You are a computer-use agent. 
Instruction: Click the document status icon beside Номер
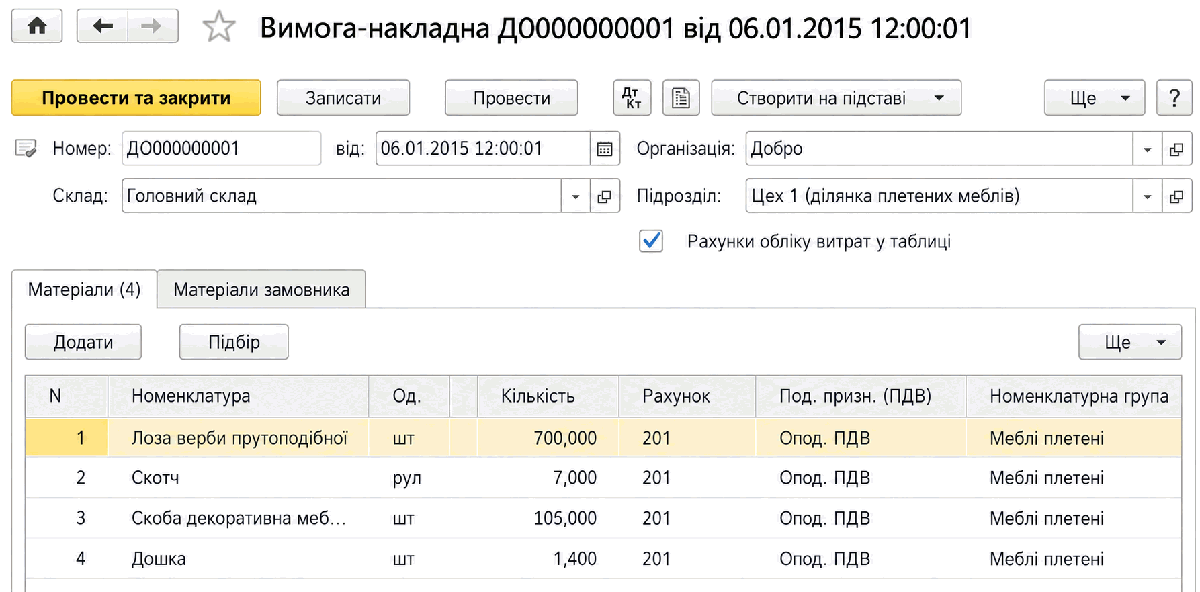click(26, 150)
